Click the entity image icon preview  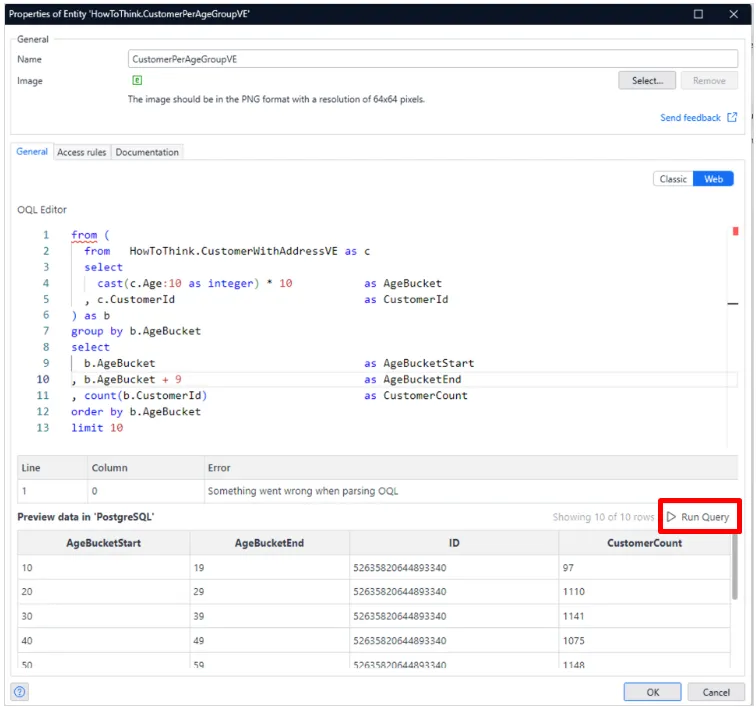[137, 80]
